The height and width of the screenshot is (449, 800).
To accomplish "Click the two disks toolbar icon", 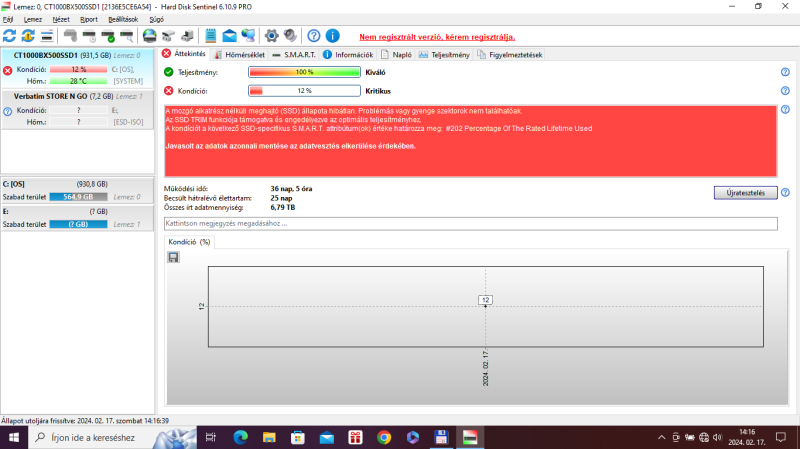I will click(x=168, y=36).
